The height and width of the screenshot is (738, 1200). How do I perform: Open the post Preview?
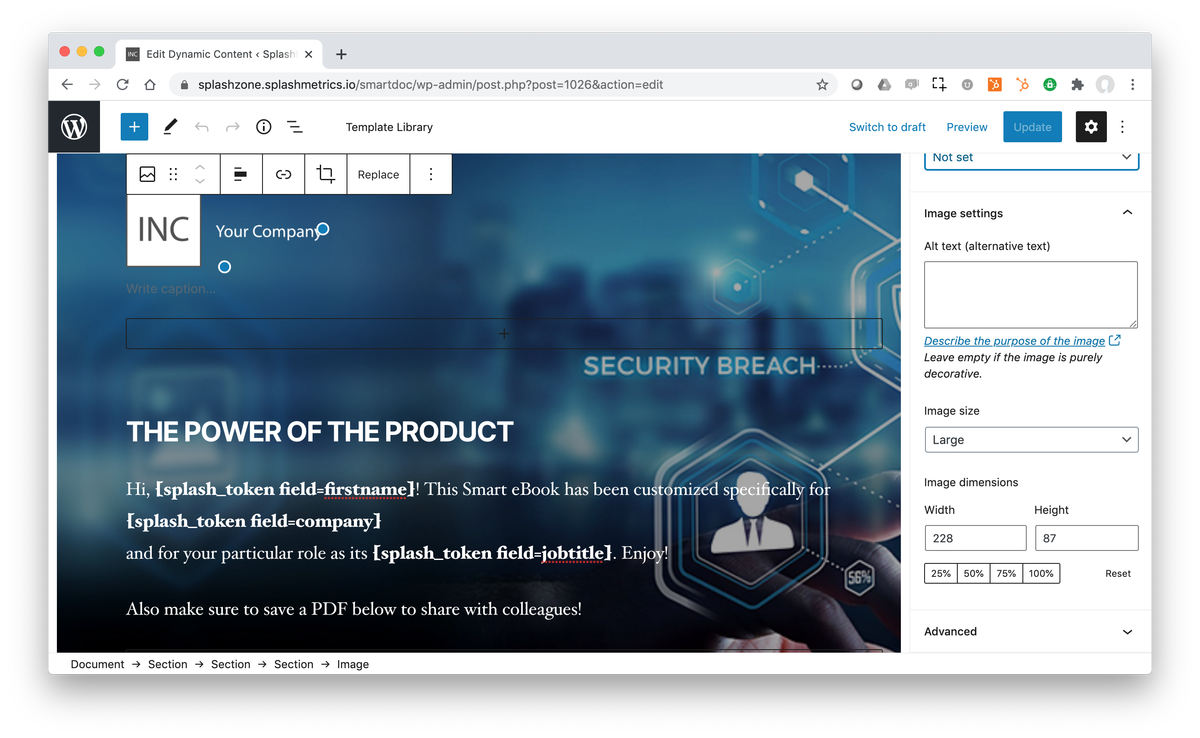[x=967, y=127]
